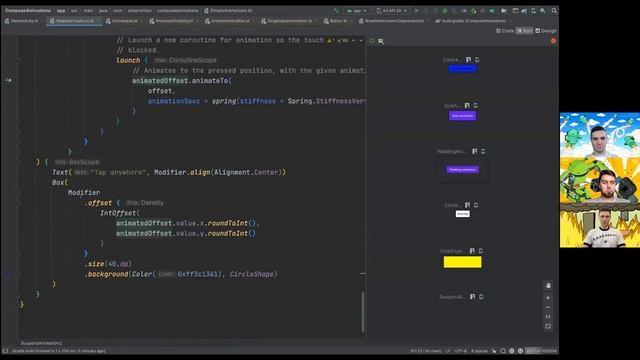Open the preview layout options icon
This screenshot has width=640, height=360.
tap(381, 41)
